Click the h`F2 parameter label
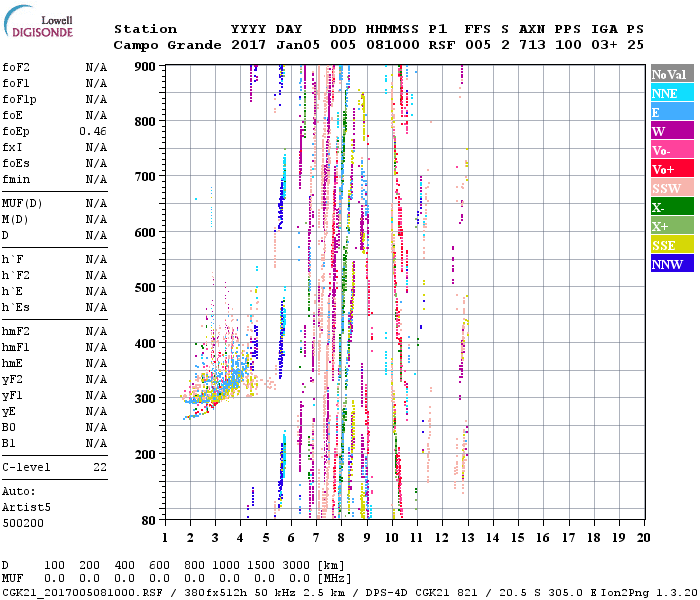Image resolution: width=700 pixels, height=600 pixels. pos(16,275)
